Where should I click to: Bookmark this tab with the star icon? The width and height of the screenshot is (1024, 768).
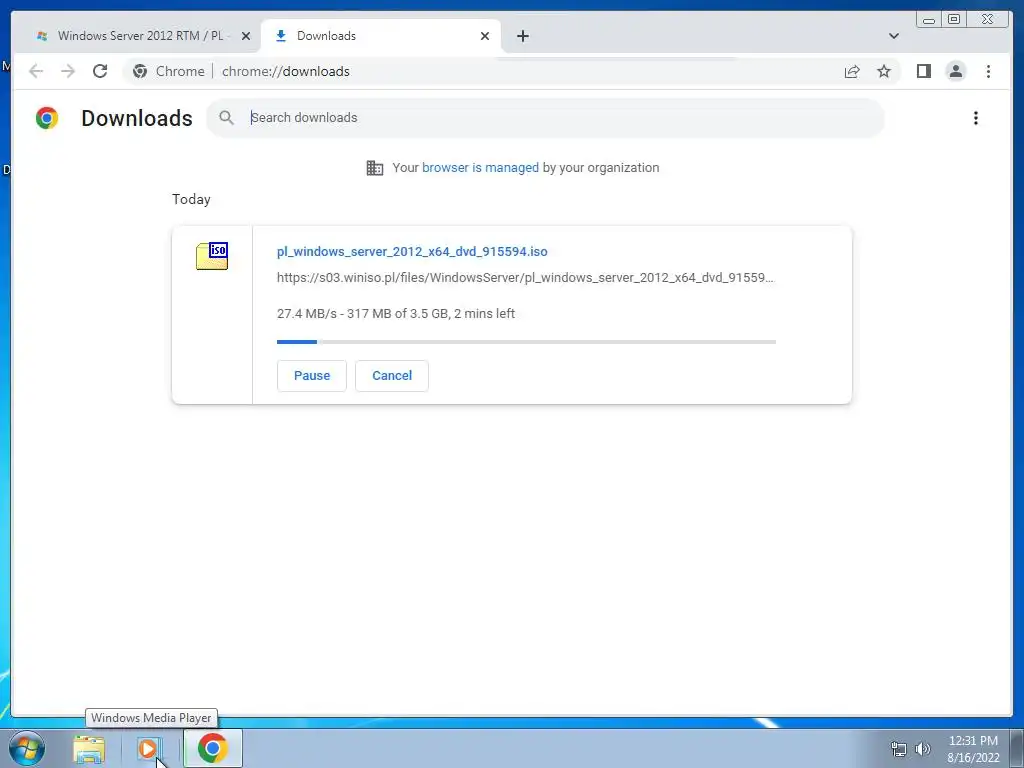884,71
